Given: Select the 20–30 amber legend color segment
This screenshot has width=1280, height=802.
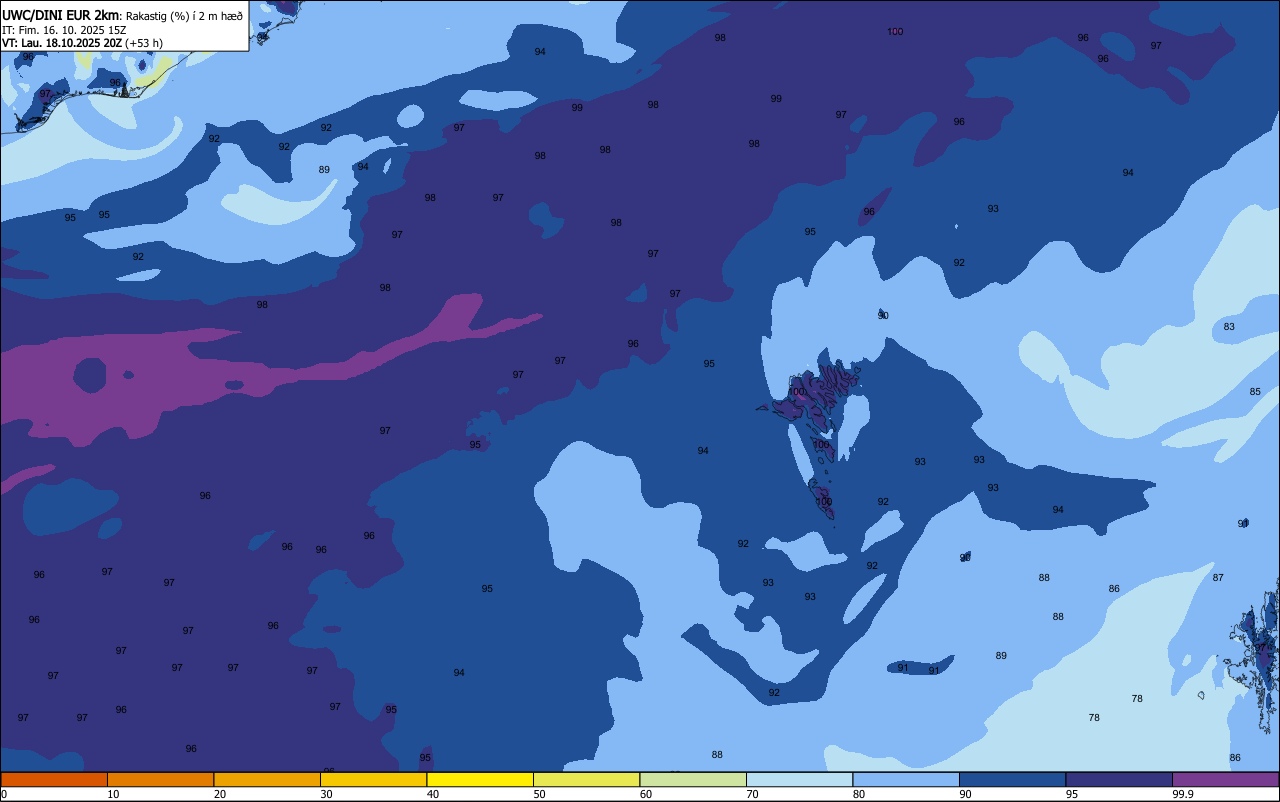Looking at the screenshot, I should tap(267, 779).
